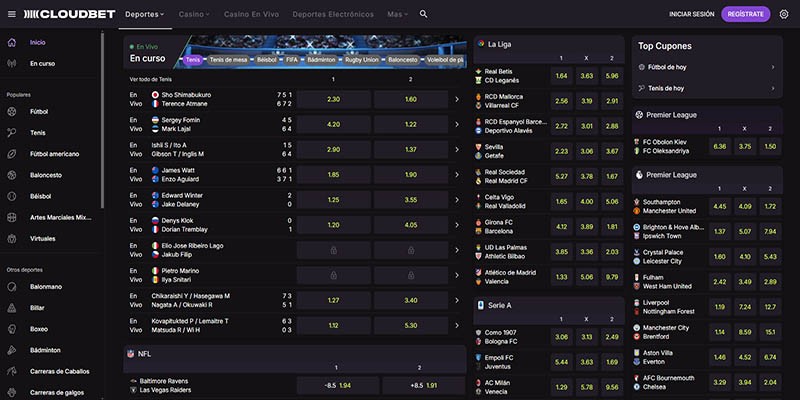Bet 1.64 on Real Betis win
The image size is (800, 400).
[x=561, y=76]
